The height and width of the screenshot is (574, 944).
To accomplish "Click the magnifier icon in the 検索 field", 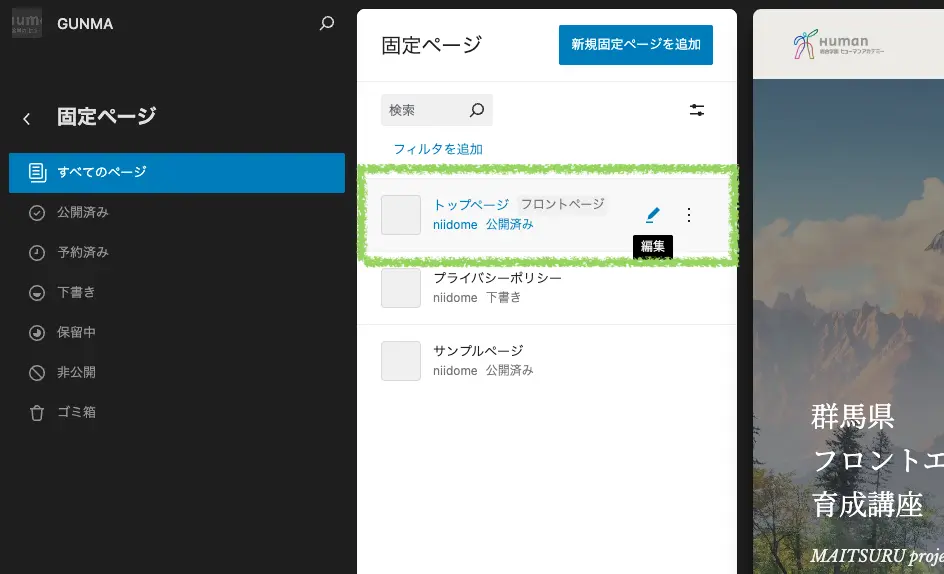I will [x=477, y=110].
